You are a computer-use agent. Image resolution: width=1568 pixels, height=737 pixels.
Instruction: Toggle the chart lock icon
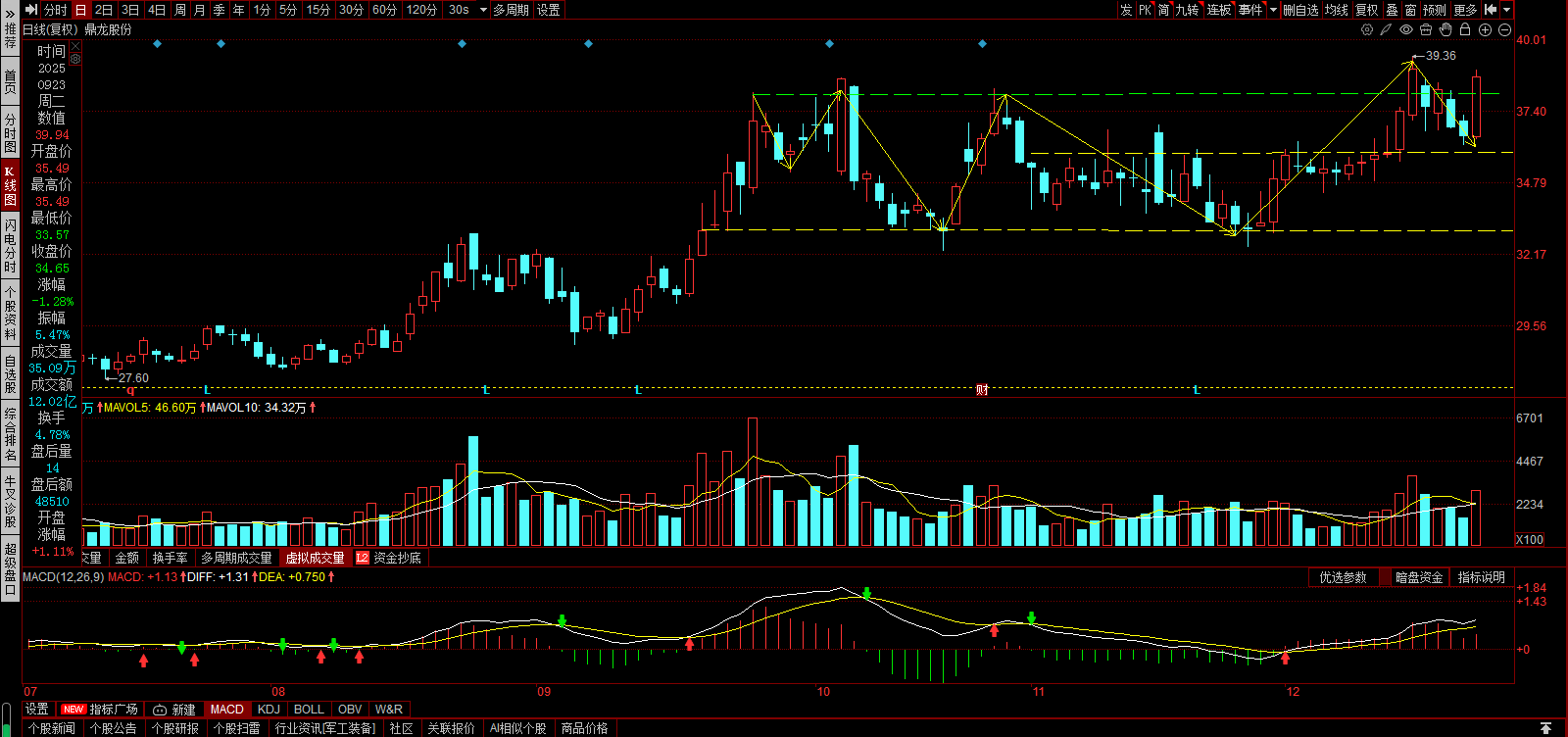[1465, 29]
